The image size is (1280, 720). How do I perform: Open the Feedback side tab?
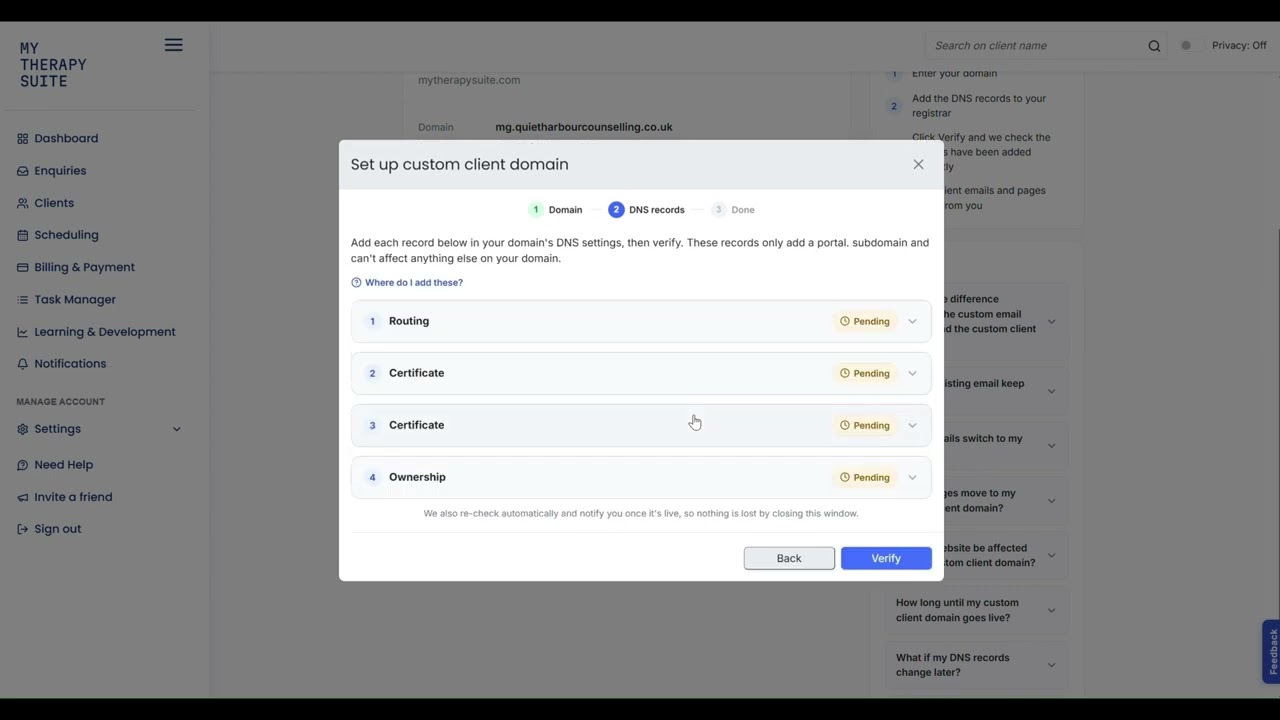(1271, 652)
